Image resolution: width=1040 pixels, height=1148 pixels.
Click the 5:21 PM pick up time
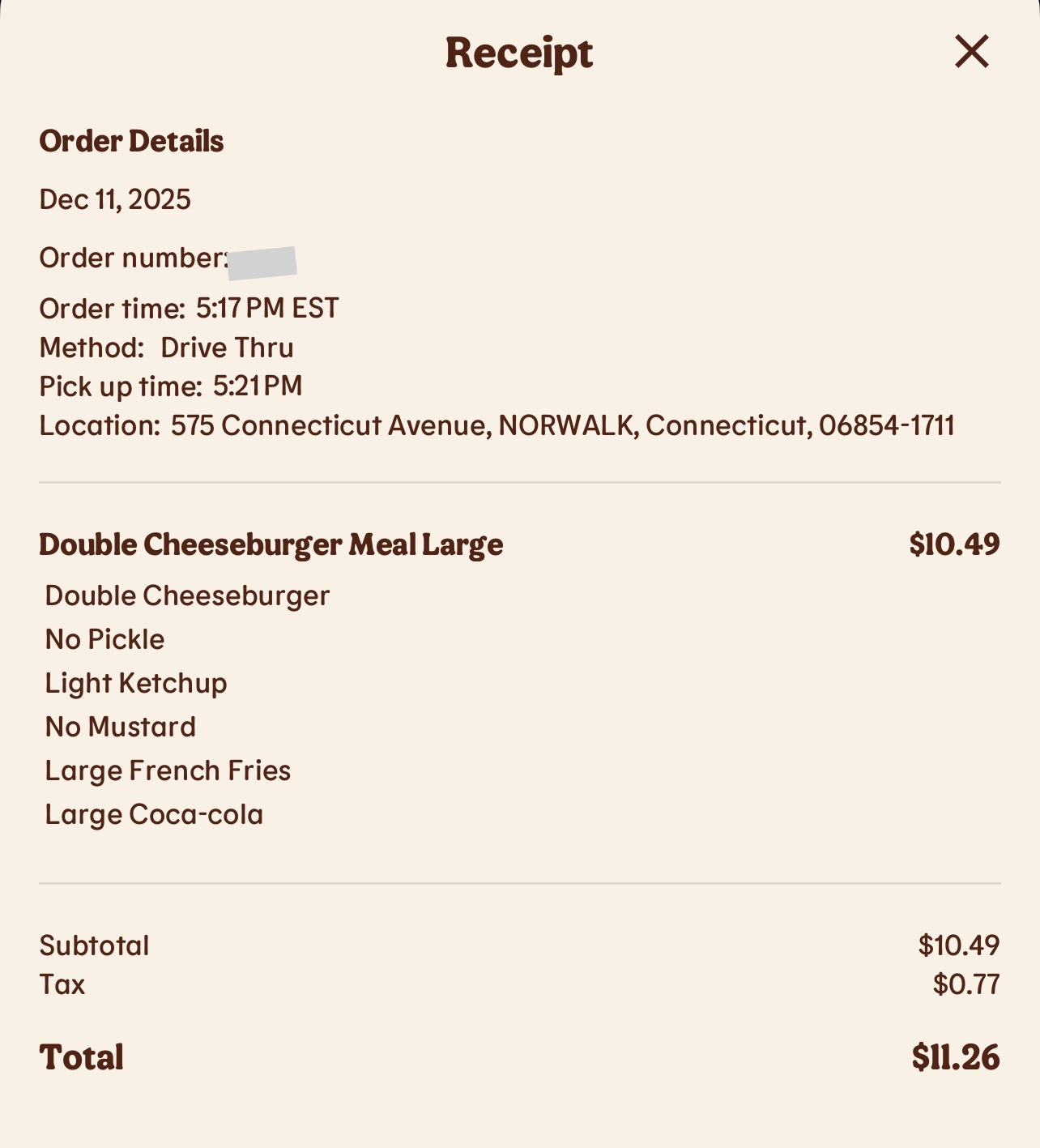[x=258, y=386]
